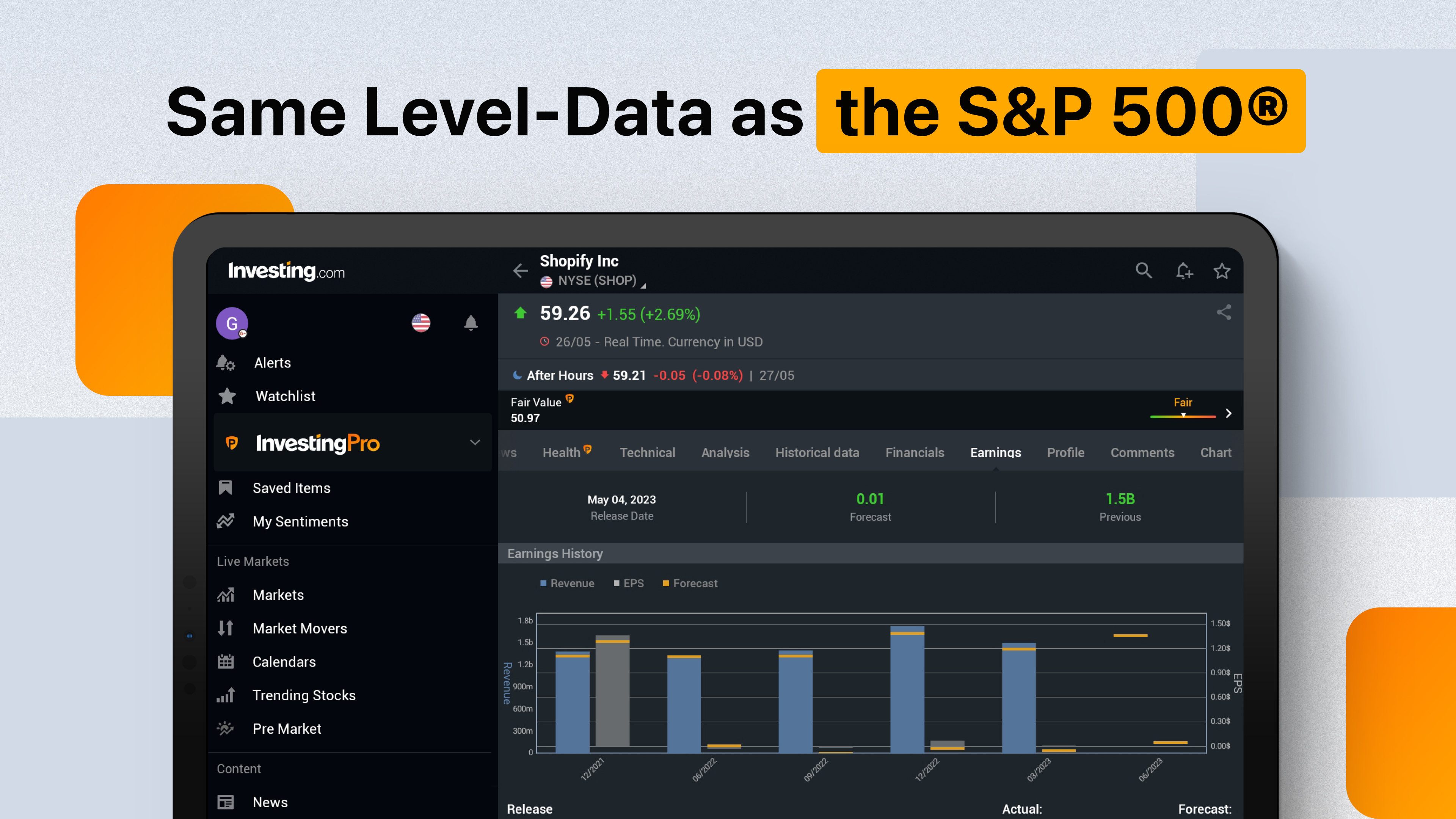Open Calendars from sidebar
The width and height of the screenshot is (1456, 819).
284,662
